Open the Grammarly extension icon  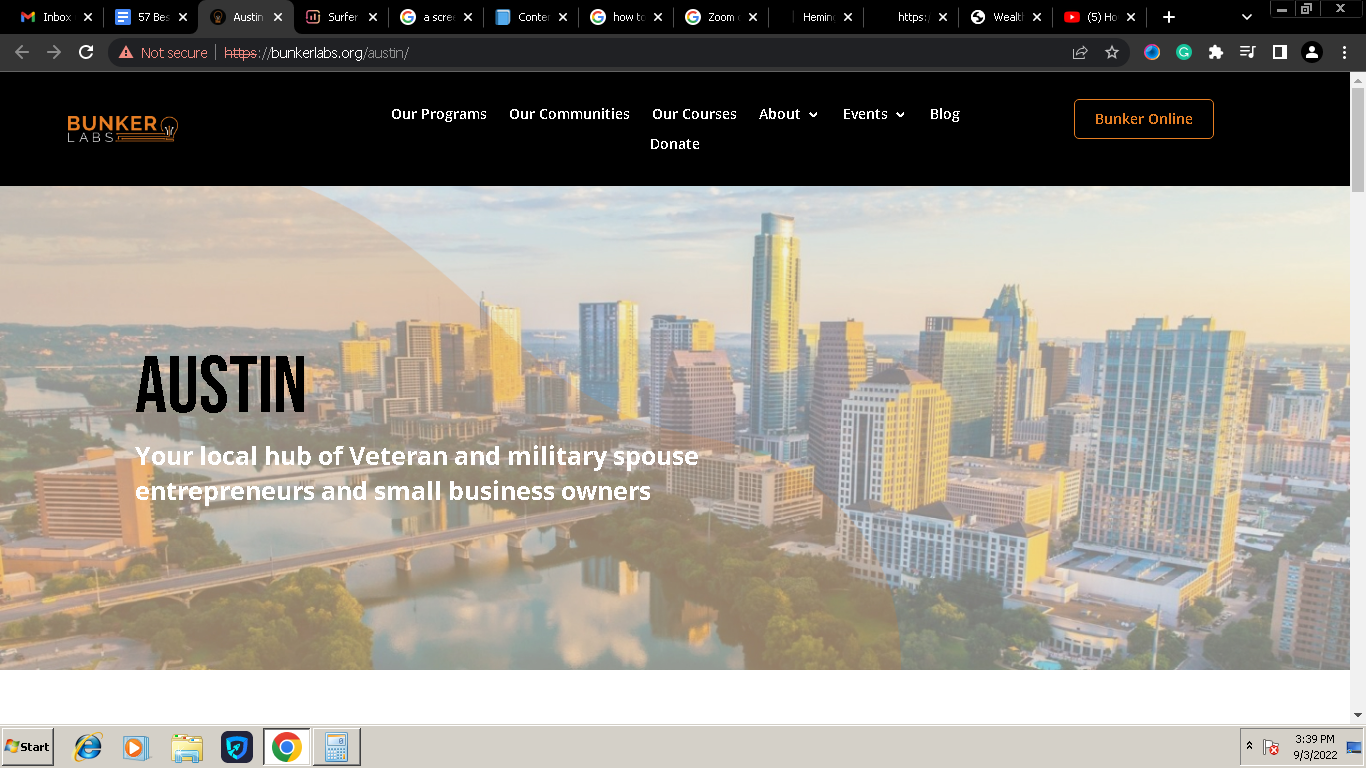(x=1184, y=52)
